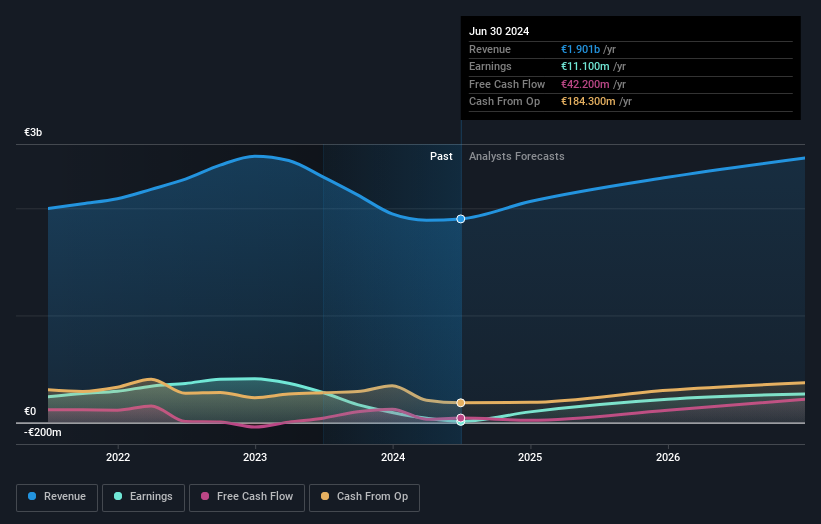Click the Earnings row label in tooltip
This screenshot has width=821, height=524.
(490, 66)
